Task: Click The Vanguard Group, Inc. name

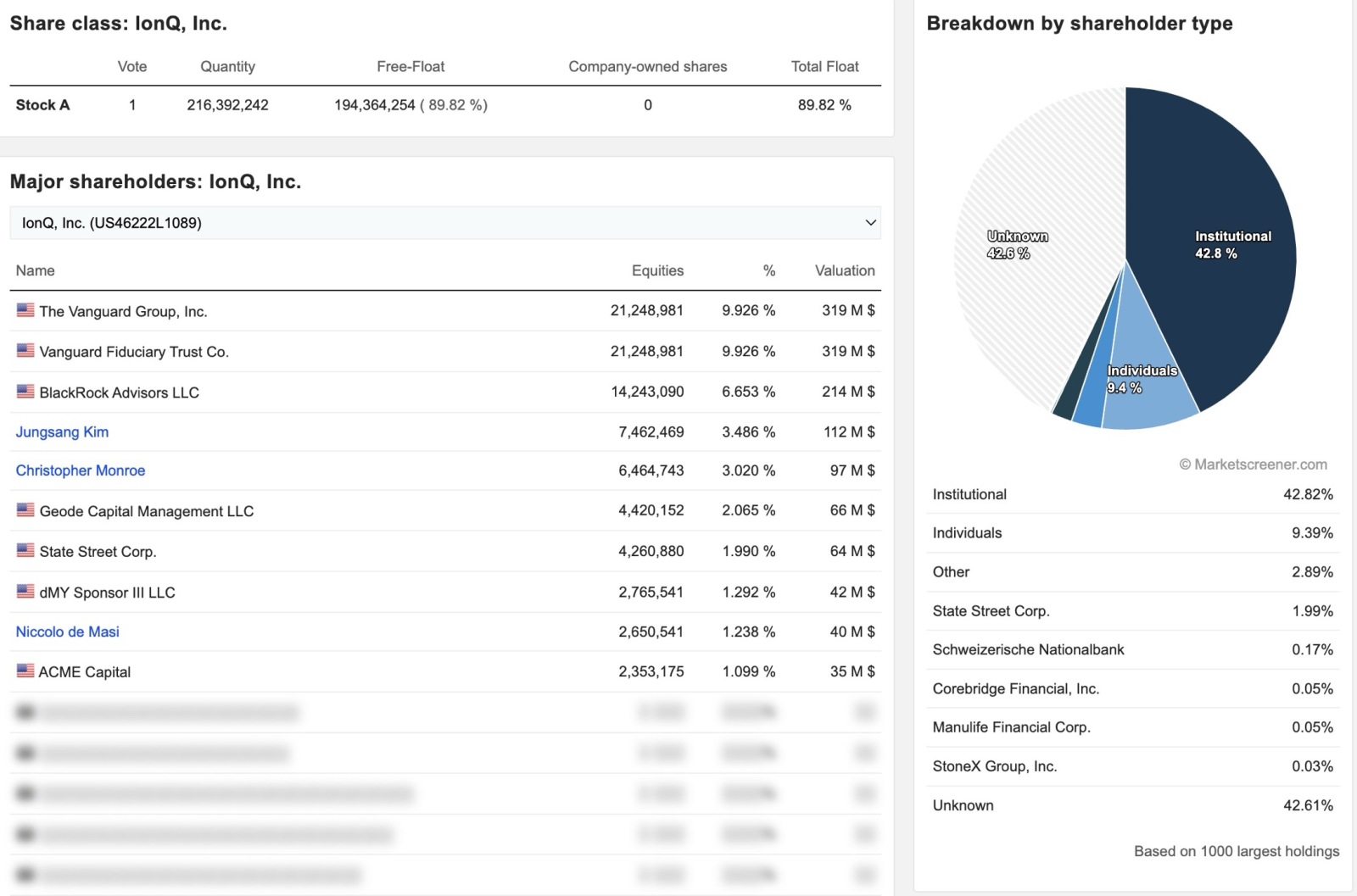Action: (123, 311)
